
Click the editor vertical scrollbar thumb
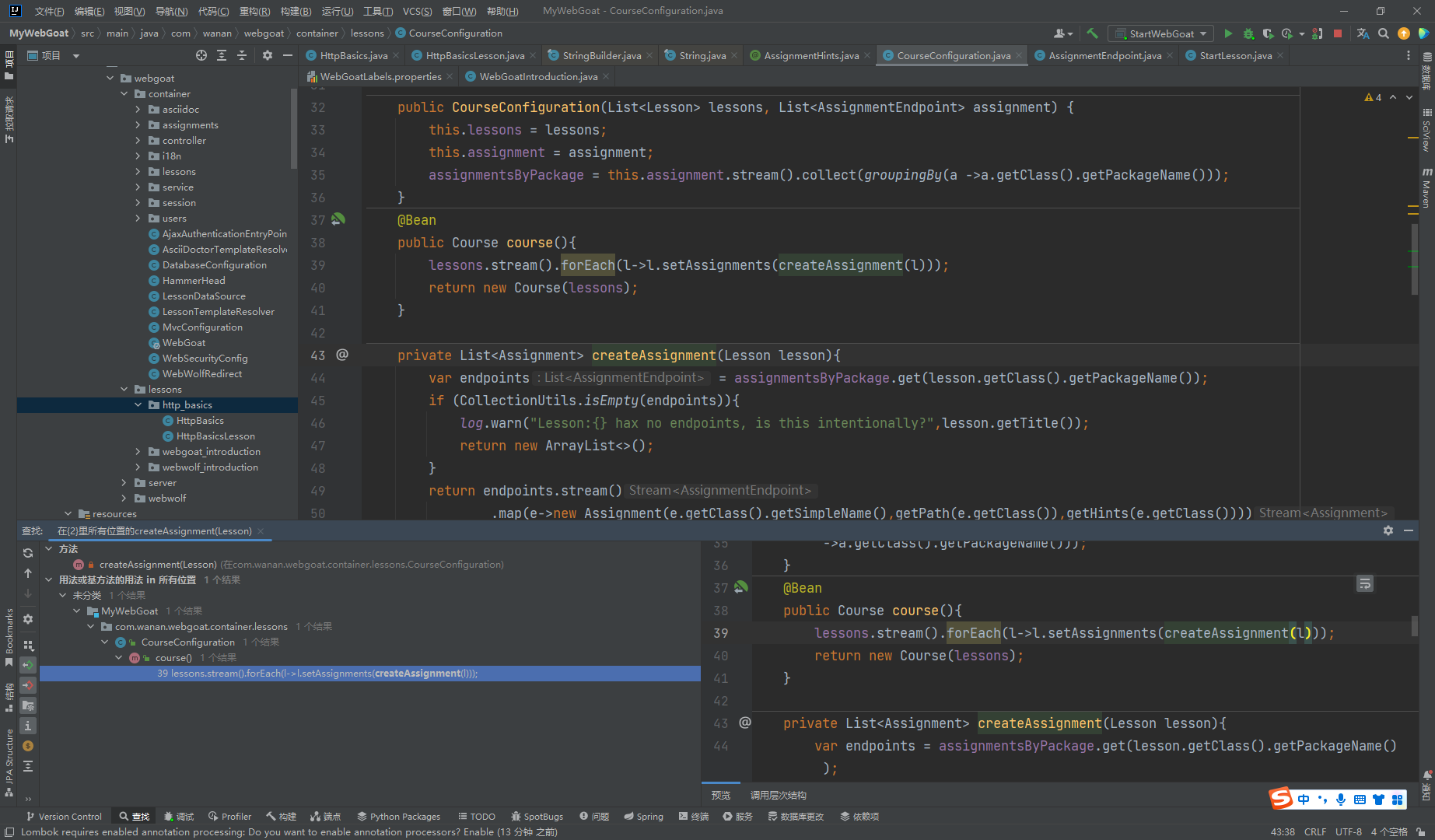(x=1415, y=259)
